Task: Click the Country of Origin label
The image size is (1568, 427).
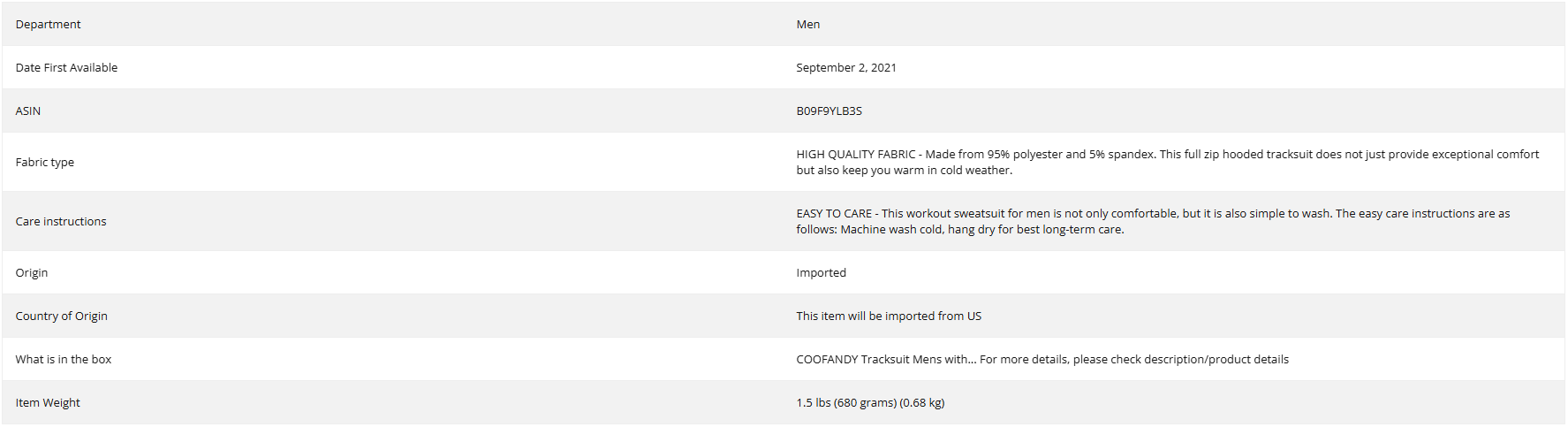Action: pyautogui.click(x=61, y=316)
